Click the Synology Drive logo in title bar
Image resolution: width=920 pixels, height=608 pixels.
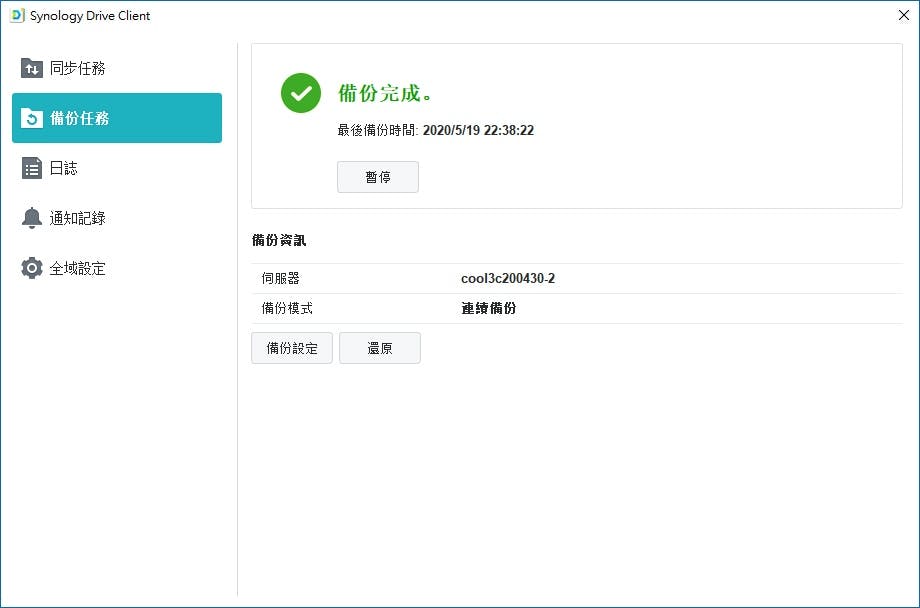coord(16,16)
